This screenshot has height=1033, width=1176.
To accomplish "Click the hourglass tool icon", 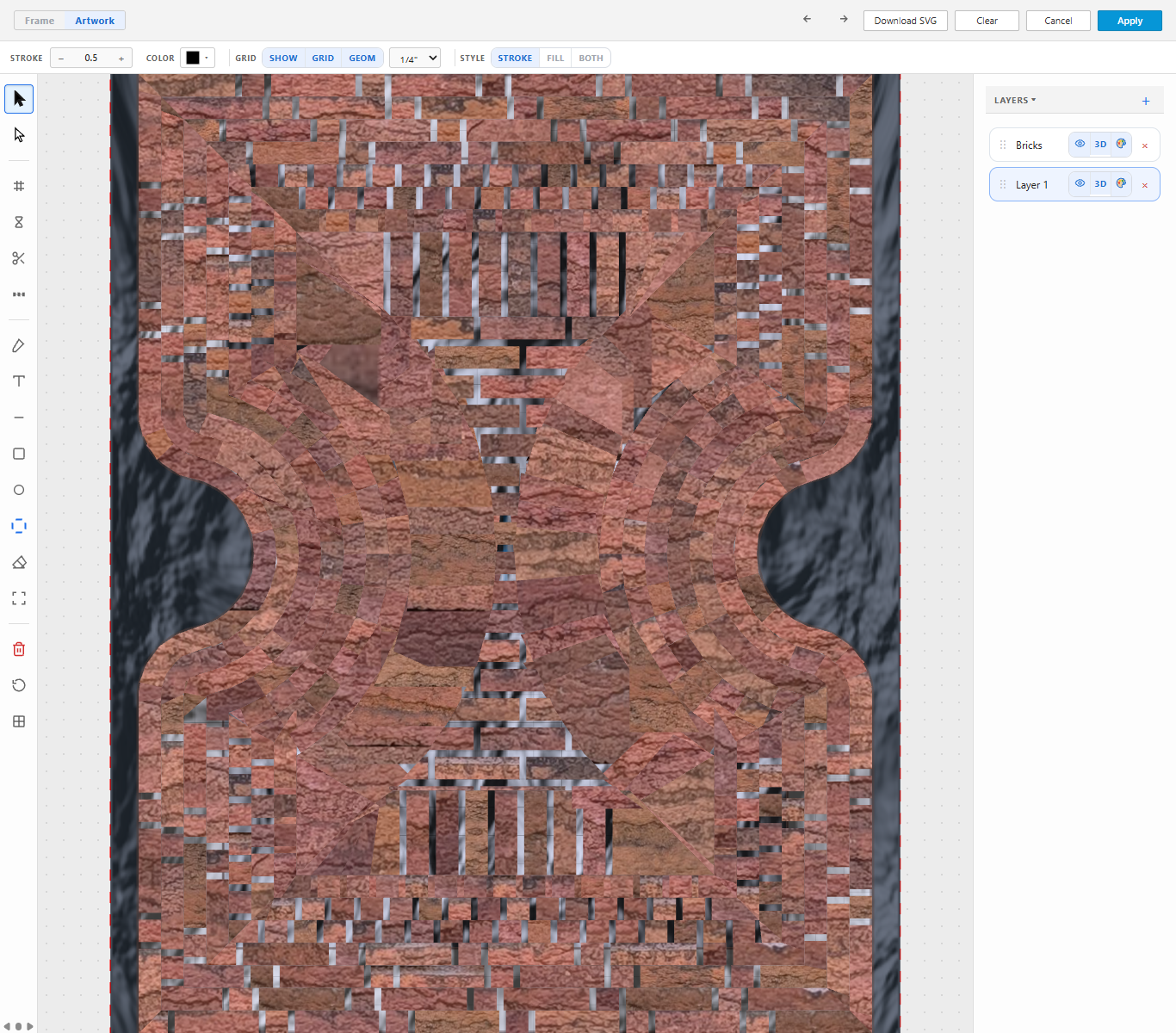I will tap(19, 222).
